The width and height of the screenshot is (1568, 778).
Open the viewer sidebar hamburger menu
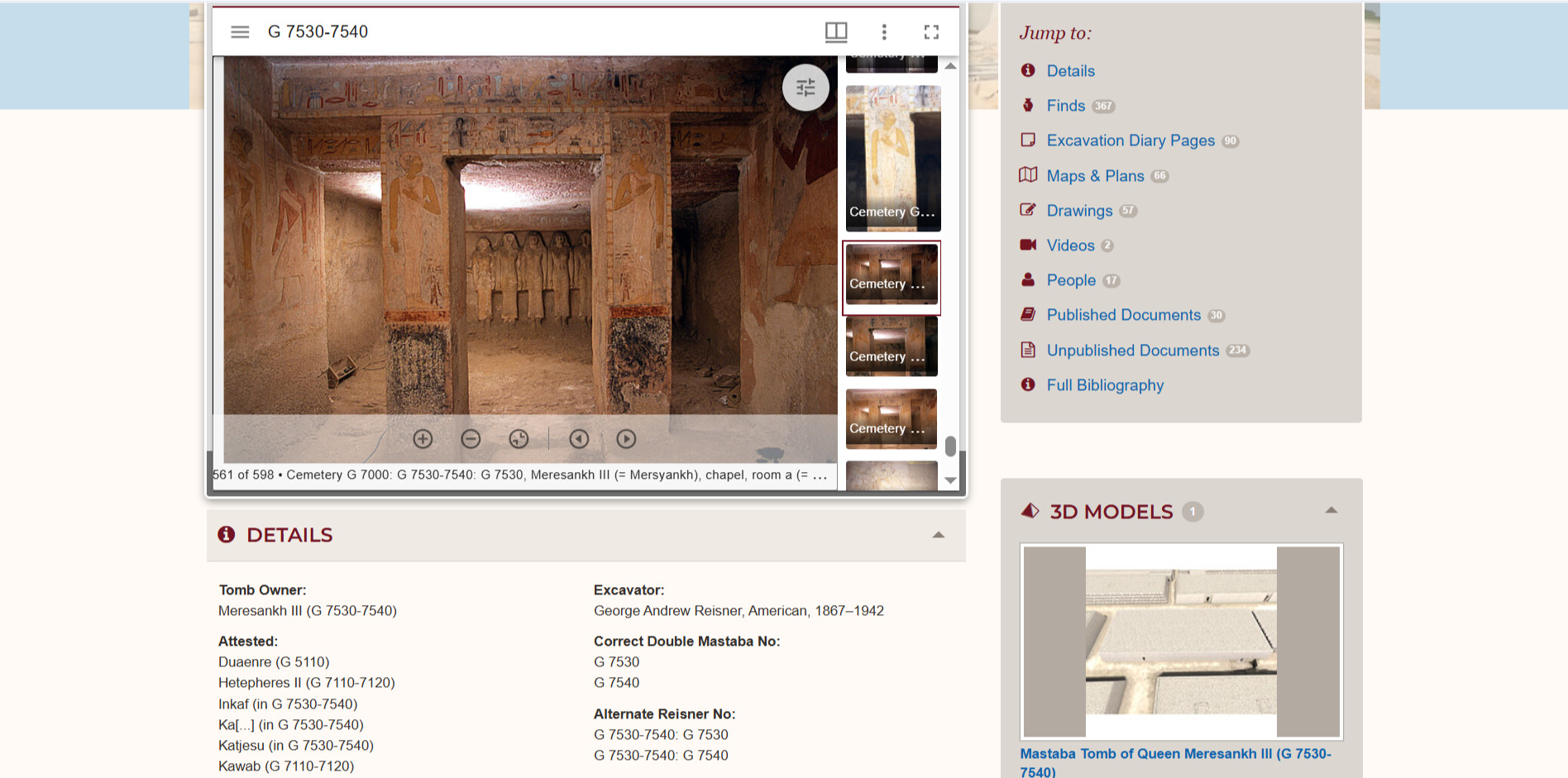(240, 32)
